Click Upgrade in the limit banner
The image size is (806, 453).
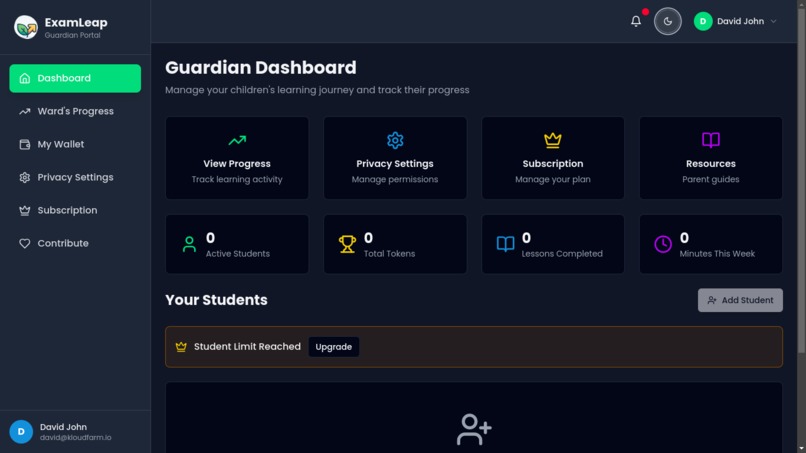click(x=334, y=347)
